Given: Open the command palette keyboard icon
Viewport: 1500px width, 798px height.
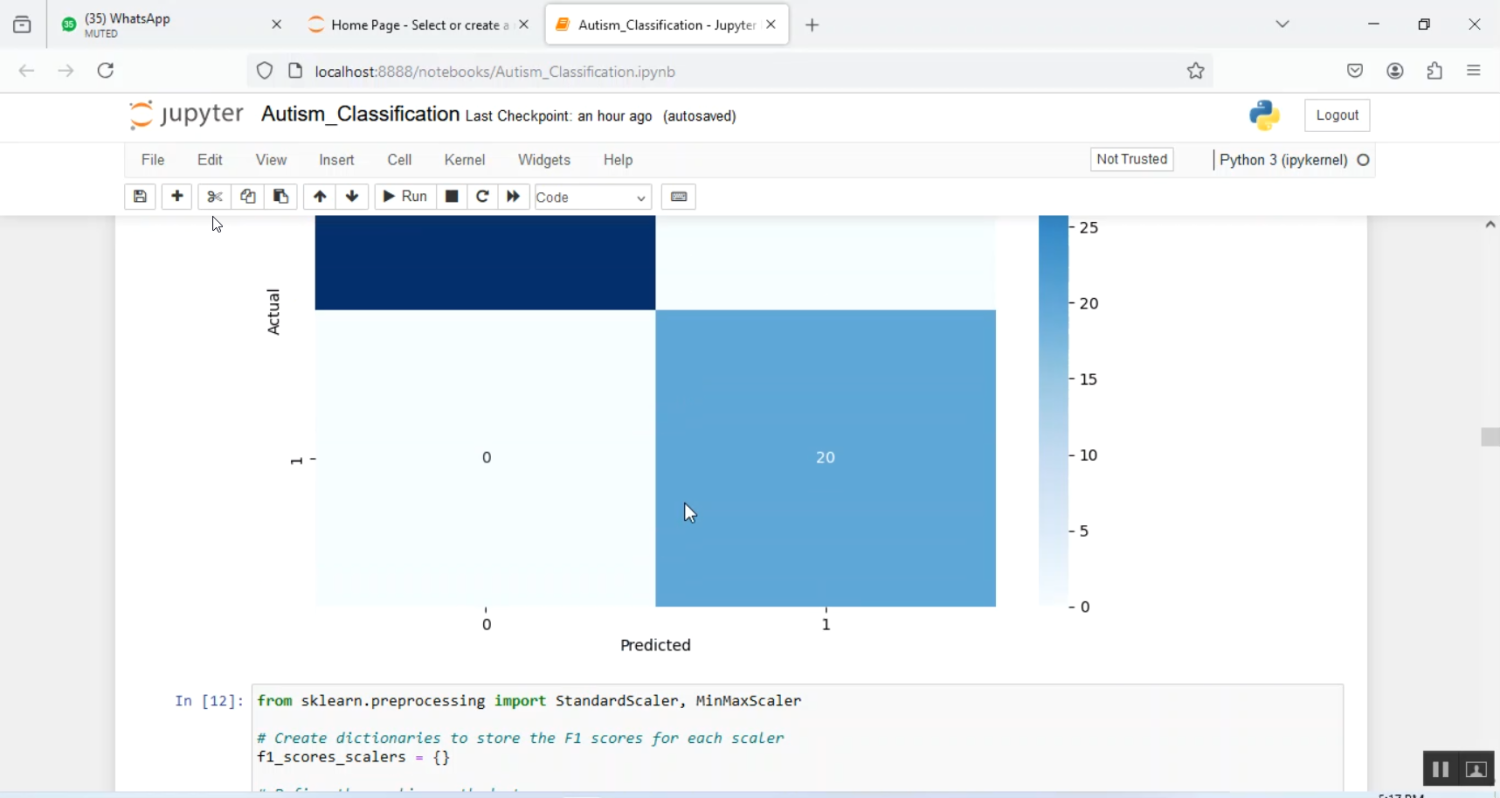Looking at the screenshot, I should 678,197.
